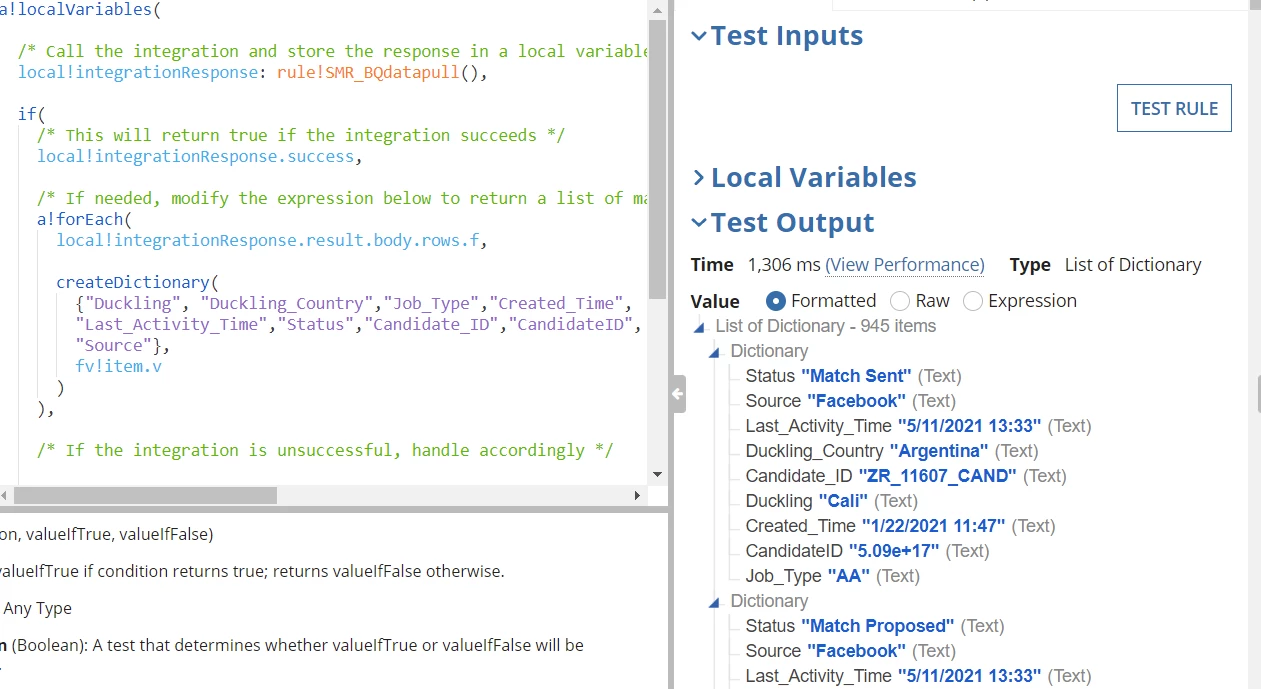Click rule!SMR_BQdatapull in the code
This screenshot has width=1261, height=689.
coord(369,72)
